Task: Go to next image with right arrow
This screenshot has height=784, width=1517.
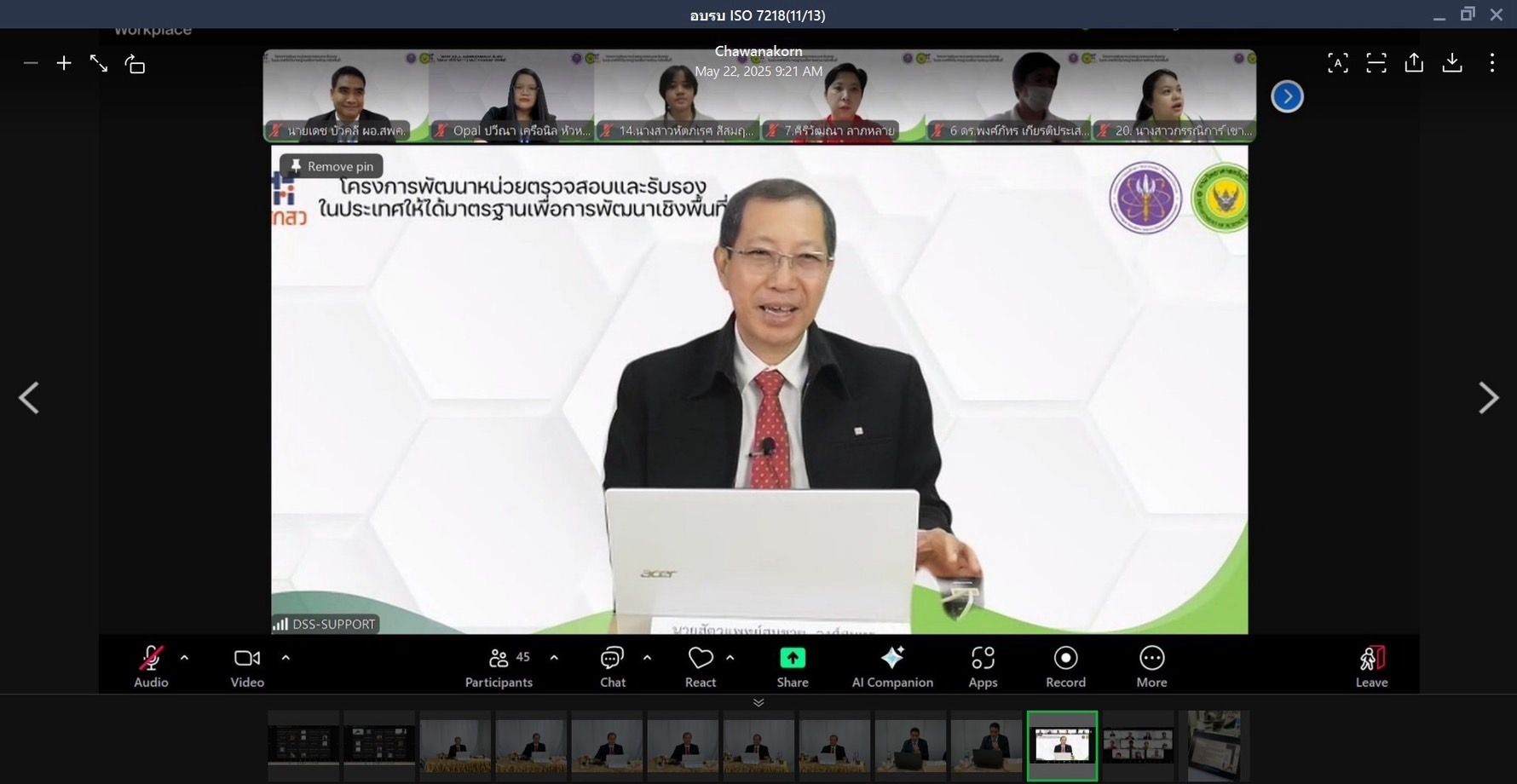Action: pyautogui.click(x=1488, y=398)
